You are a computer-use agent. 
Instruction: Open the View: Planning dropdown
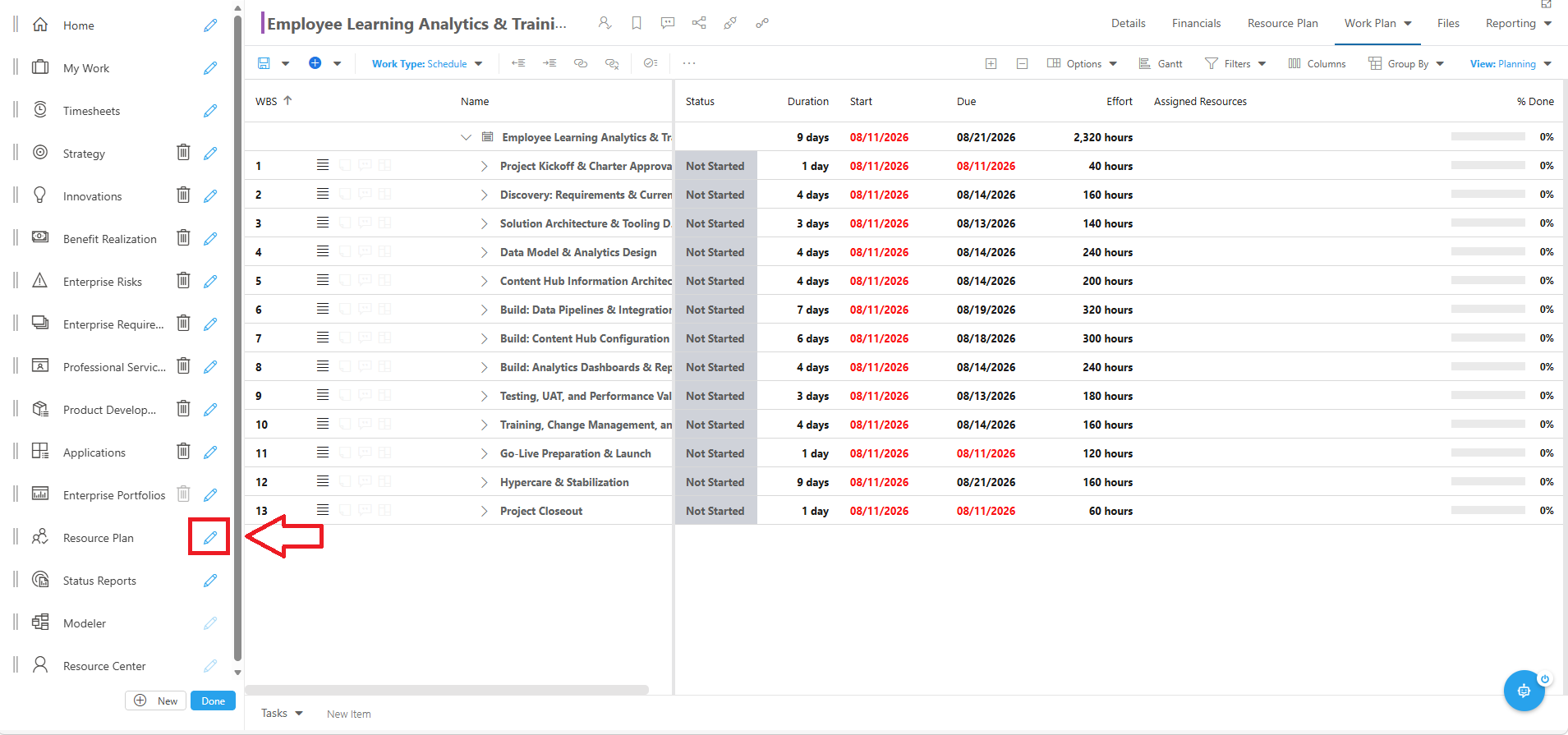coord(1511,63)
